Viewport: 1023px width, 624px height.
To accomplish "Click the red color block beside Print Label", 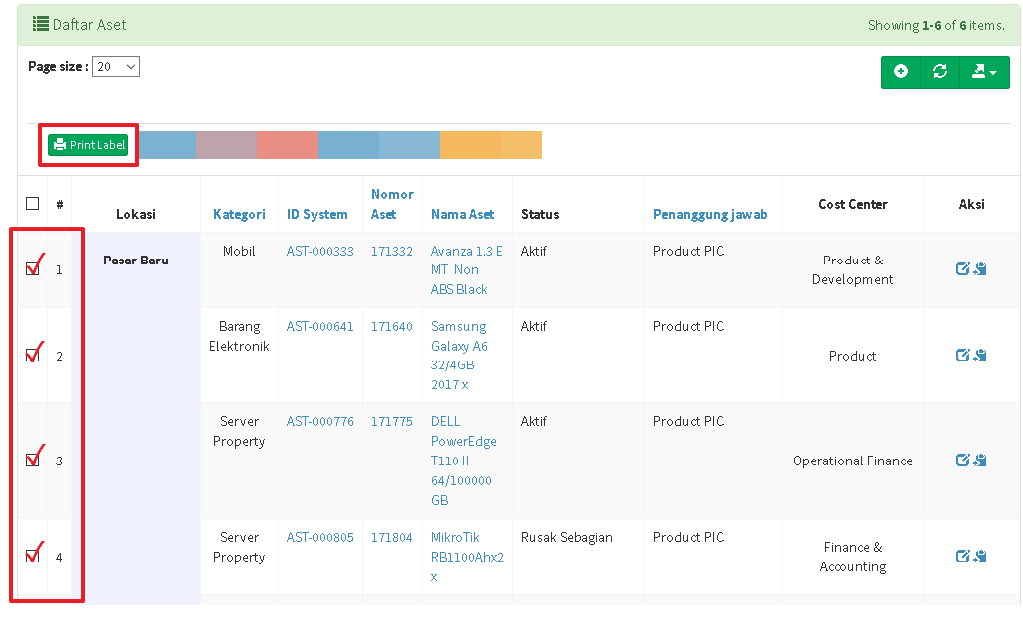I will coord(287,145).
